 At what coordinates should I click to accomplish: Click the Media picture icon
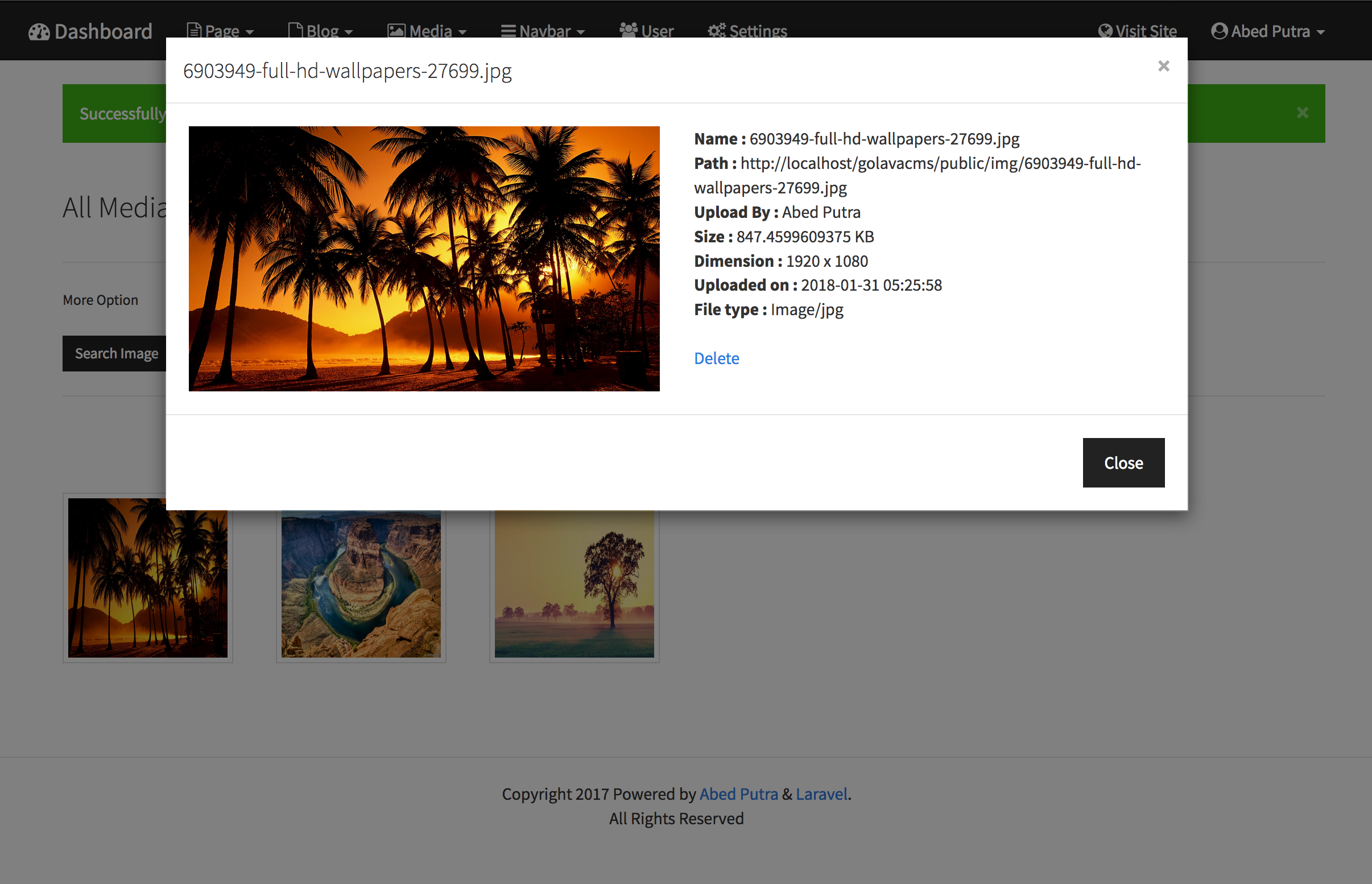pyautogui.click(x=396, y=30)
